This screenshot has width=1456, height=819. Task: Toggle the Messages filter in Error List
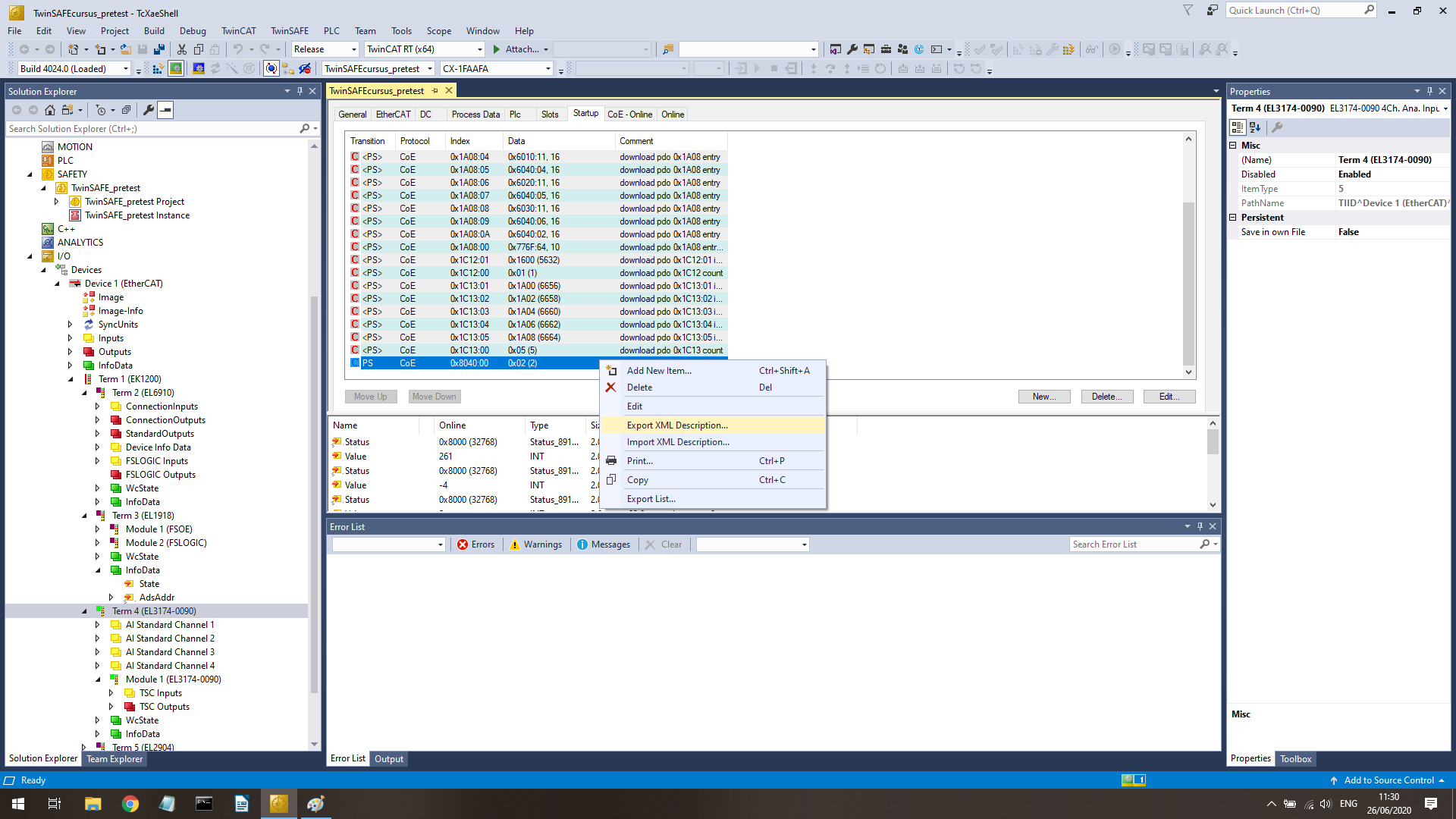[604, 544]
